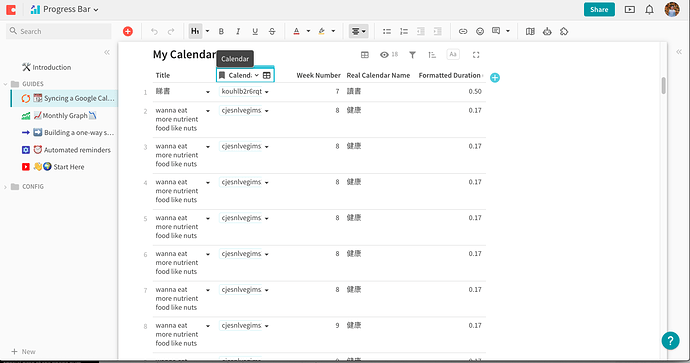Click the fullscreen expand table icon
Image resolution: width=690 pixels, height=363 pixels.
[x=476, y=55]
